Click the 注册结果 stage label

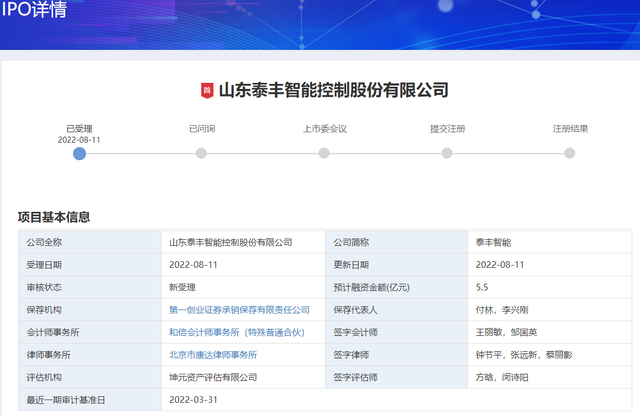[570, 129]
